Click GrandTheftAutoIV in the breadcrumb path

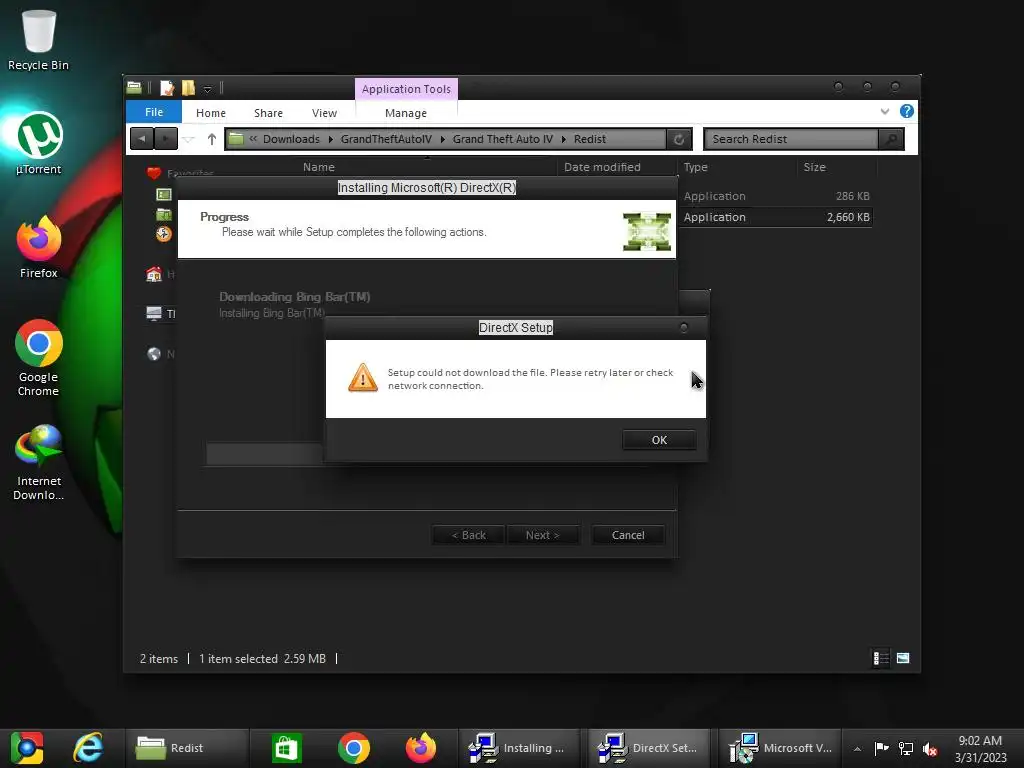point(386,139)
